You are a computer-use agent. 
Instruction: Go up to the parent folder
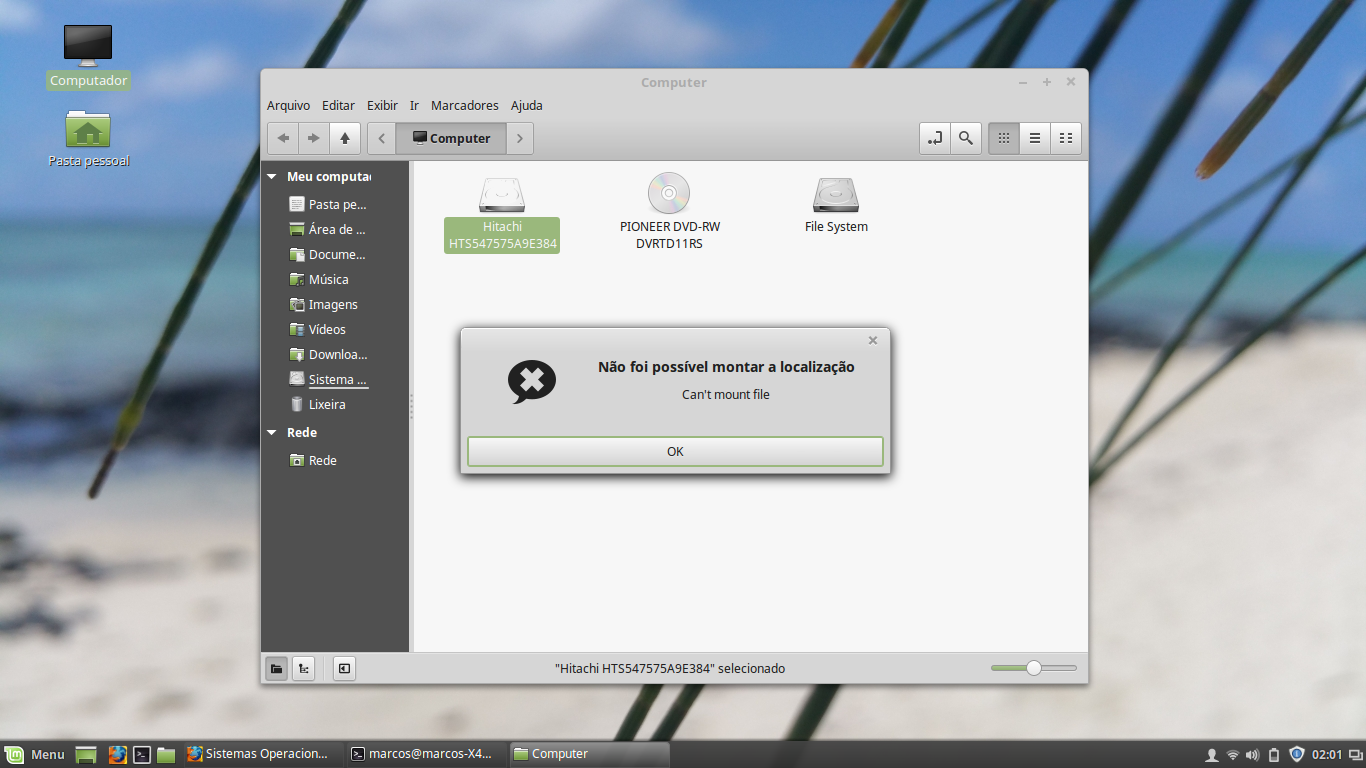(x=345, y=138)
